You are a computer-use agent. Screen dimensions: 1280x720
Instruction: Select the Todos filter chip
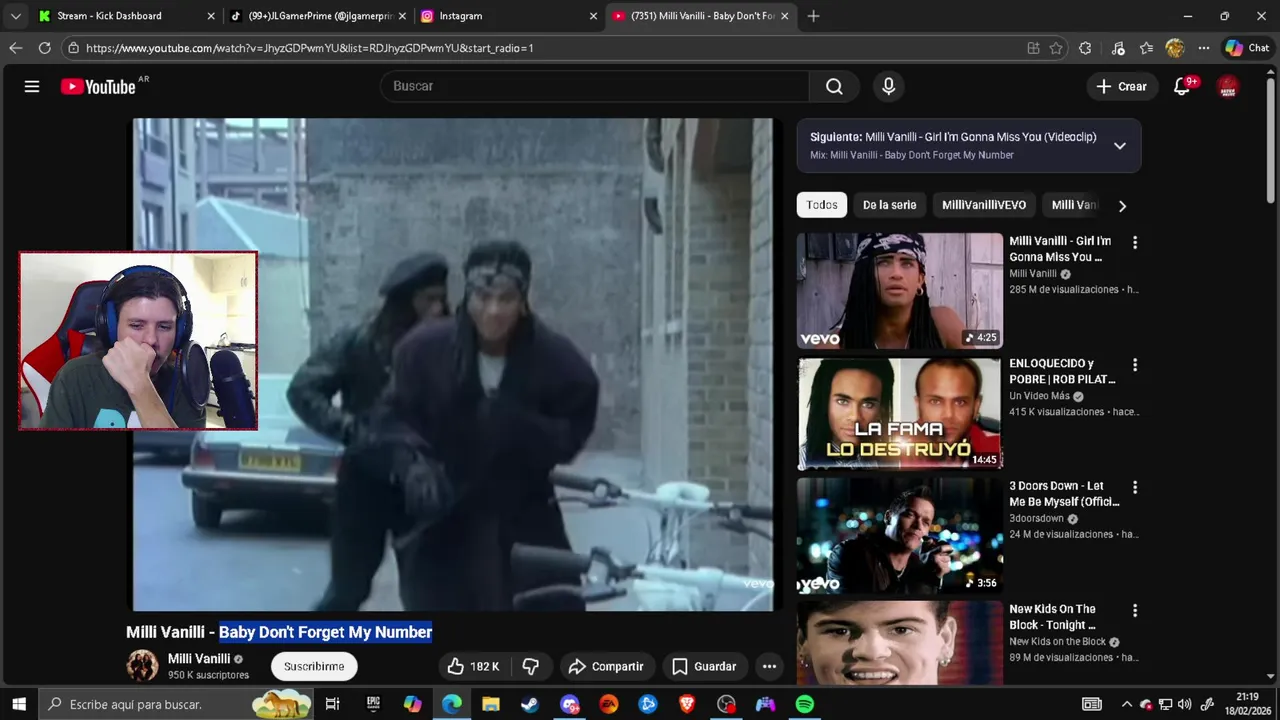[822, 205]
